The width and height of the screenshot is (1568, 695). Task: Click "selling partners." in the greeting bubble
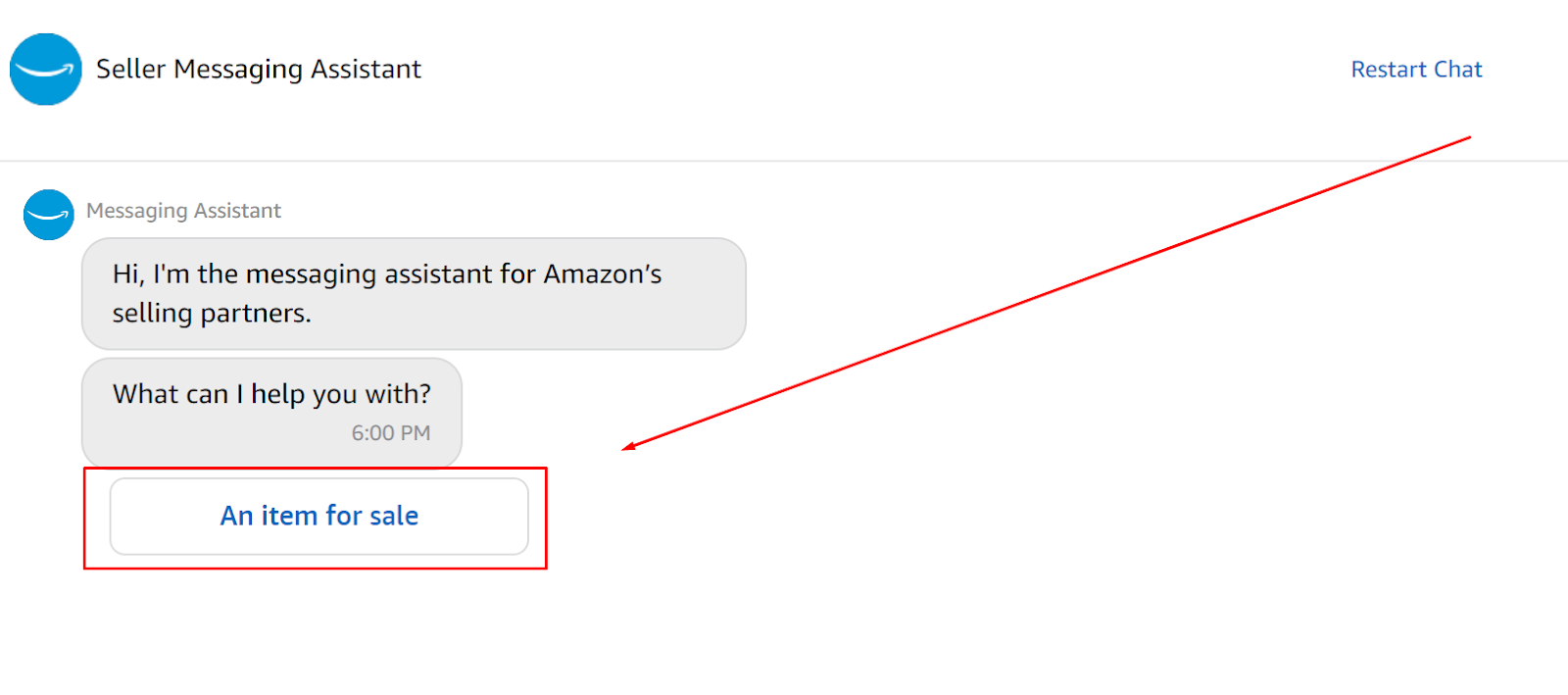pyautogui.click(x=212, y=314)
